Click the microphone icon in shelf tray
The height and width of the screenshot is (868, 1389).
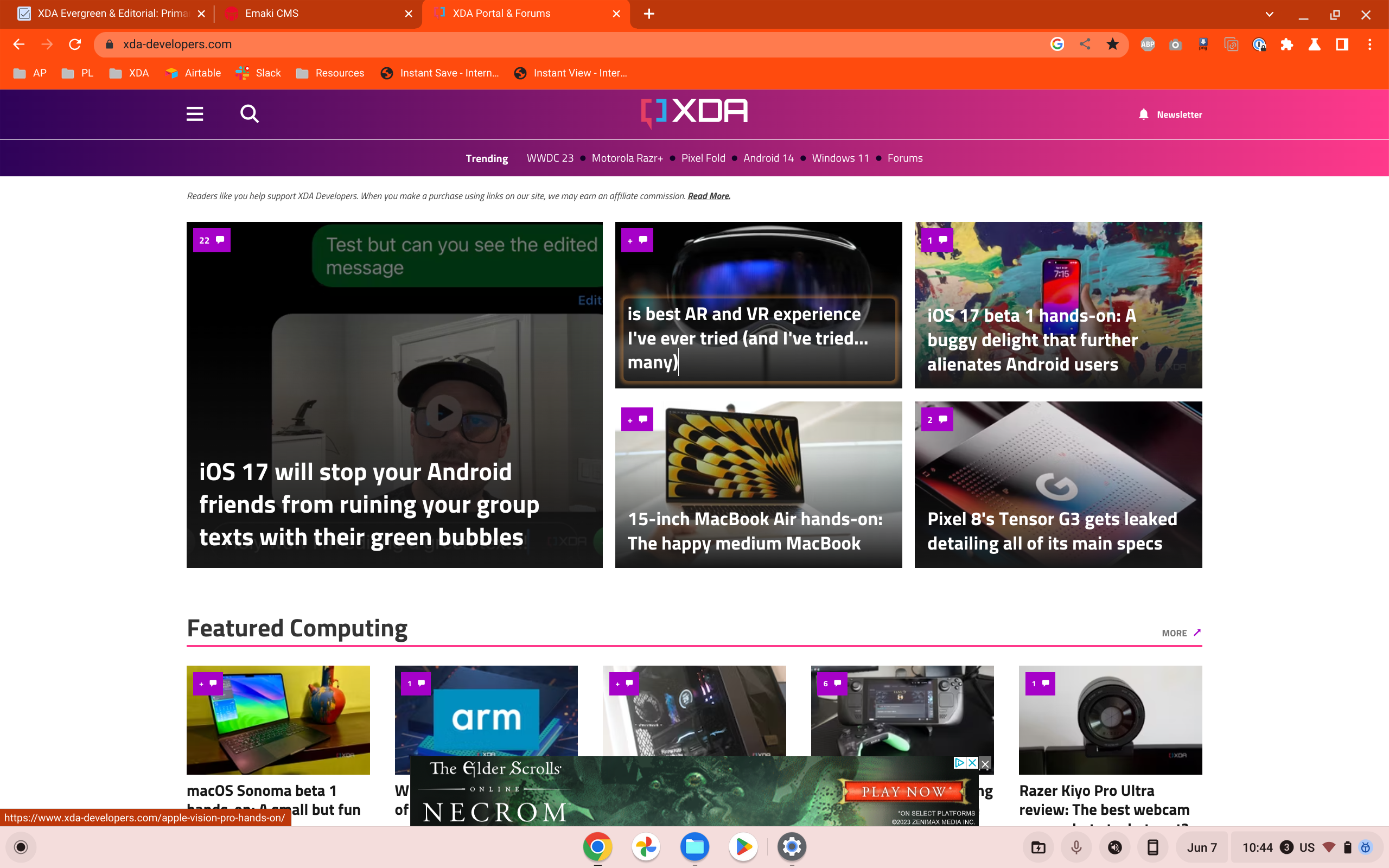pyautogui.click(x=1076, y=847)
